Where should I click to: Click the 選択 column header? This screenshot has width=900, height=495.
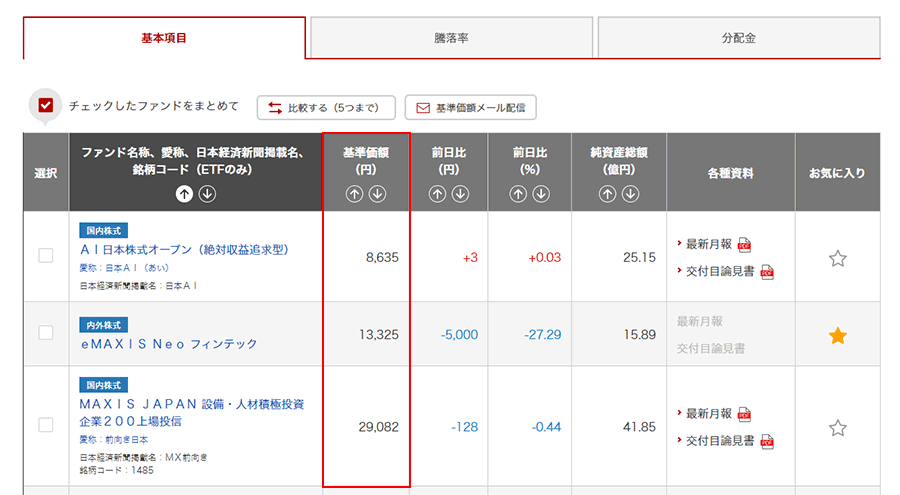pos(45,173)
